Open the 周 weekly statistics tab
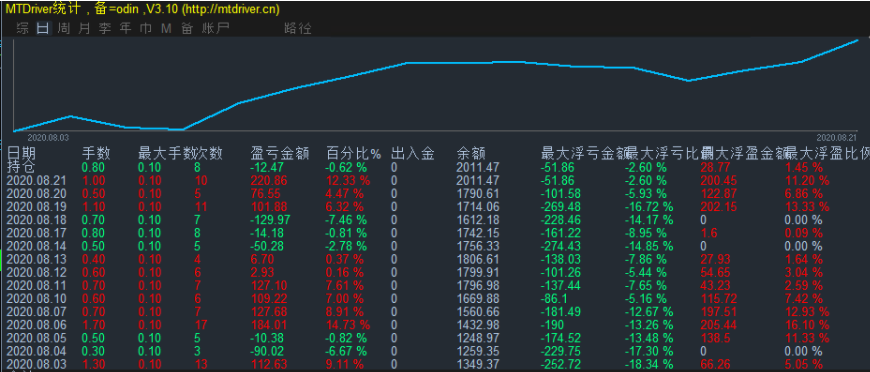The height and width of the screenshot is (372, 870). click(x=64, y=28)
